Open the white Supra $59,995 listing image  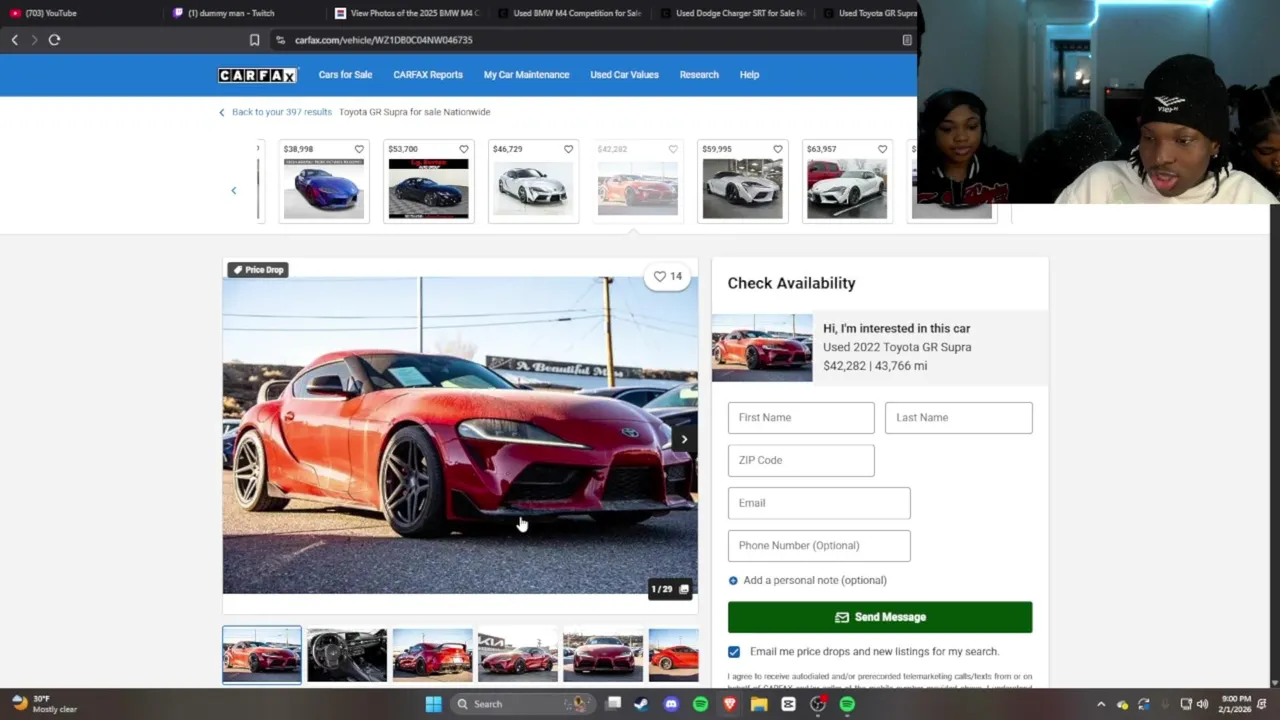[743, 188]
